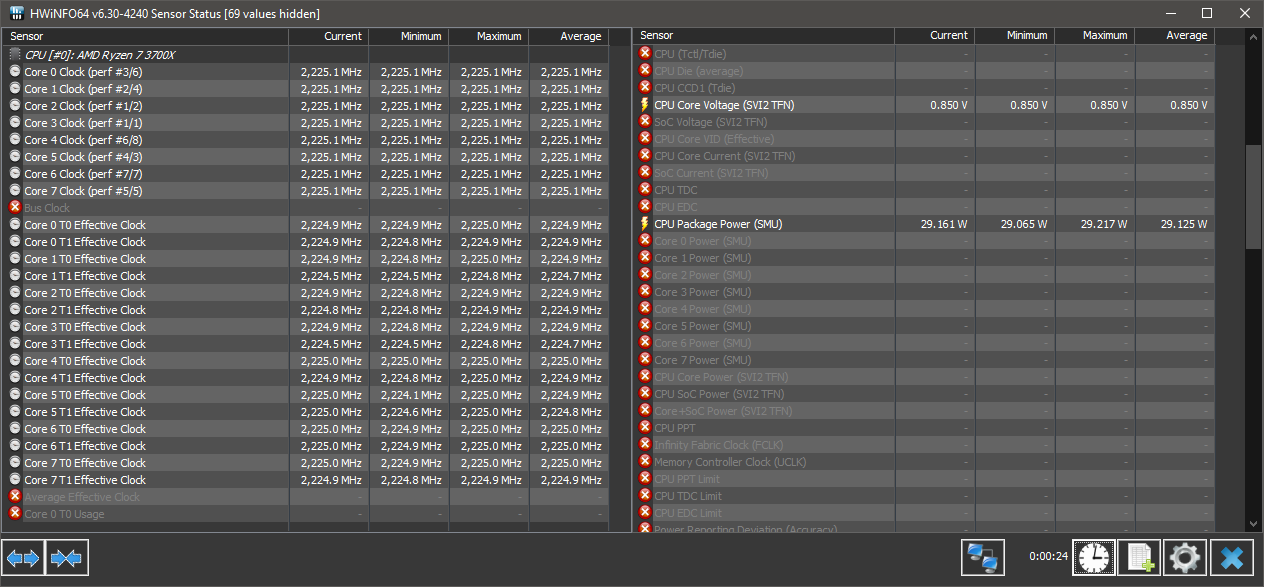The image size is (1264, 587).
Task: Click red X icon of Memory Controller Clock (UCLK)
Action: click(x=645, y=462)
